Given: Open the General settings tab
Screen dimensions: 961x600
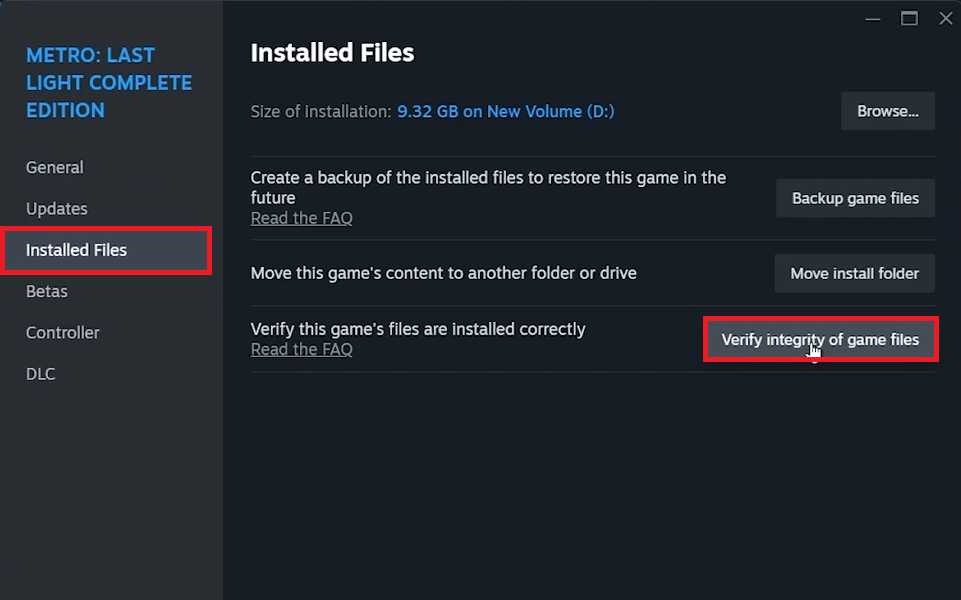Looking at the screenshot, I should coord(55,167).
